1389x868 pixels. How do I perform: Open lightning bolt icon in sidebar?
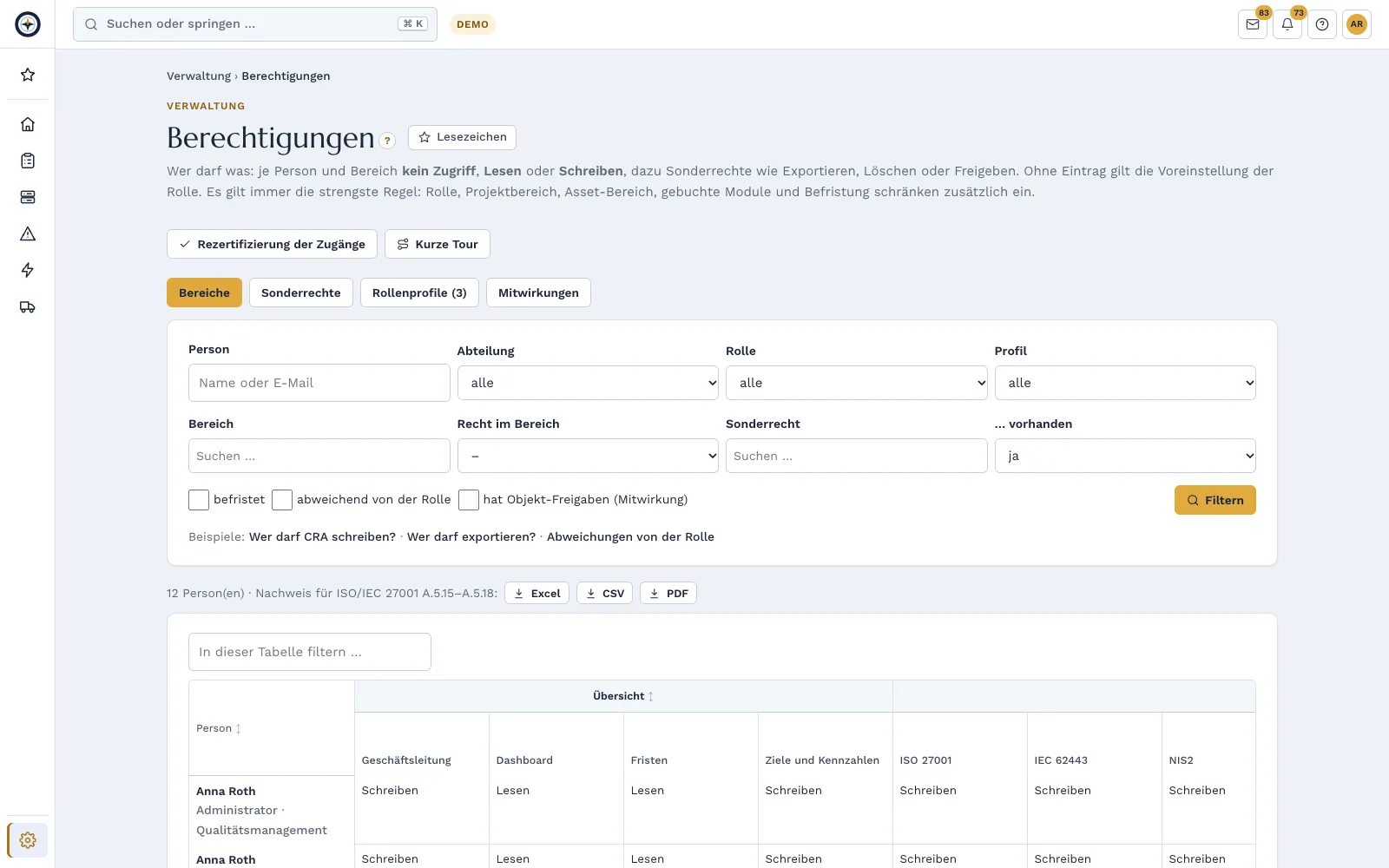coord(28,270)
